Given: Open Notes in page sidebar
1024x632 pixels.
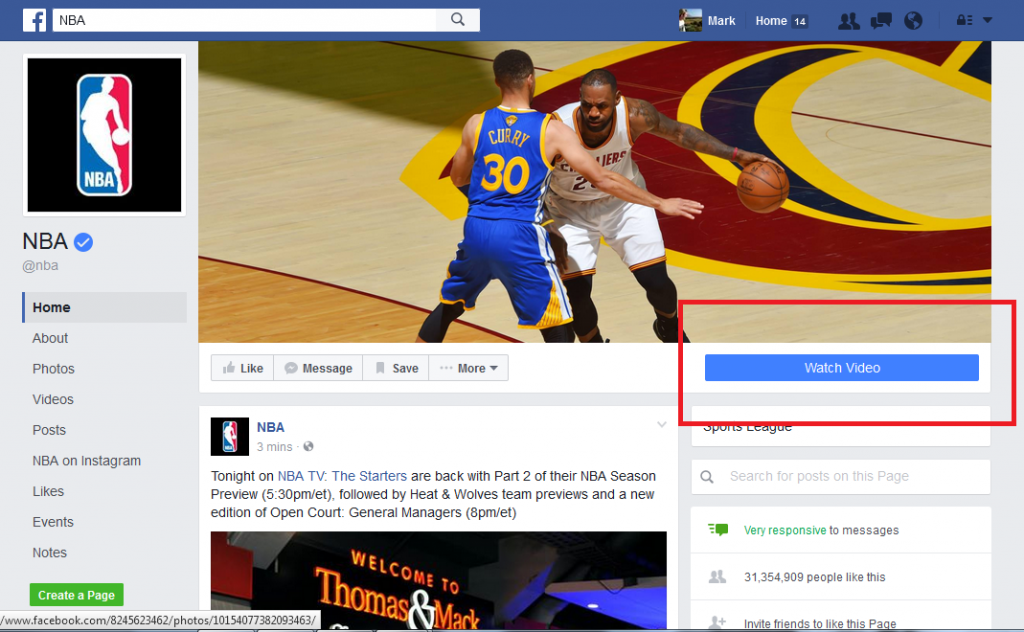Looking at the screenshot, I should pyautogui.click(x=50, y=552).
